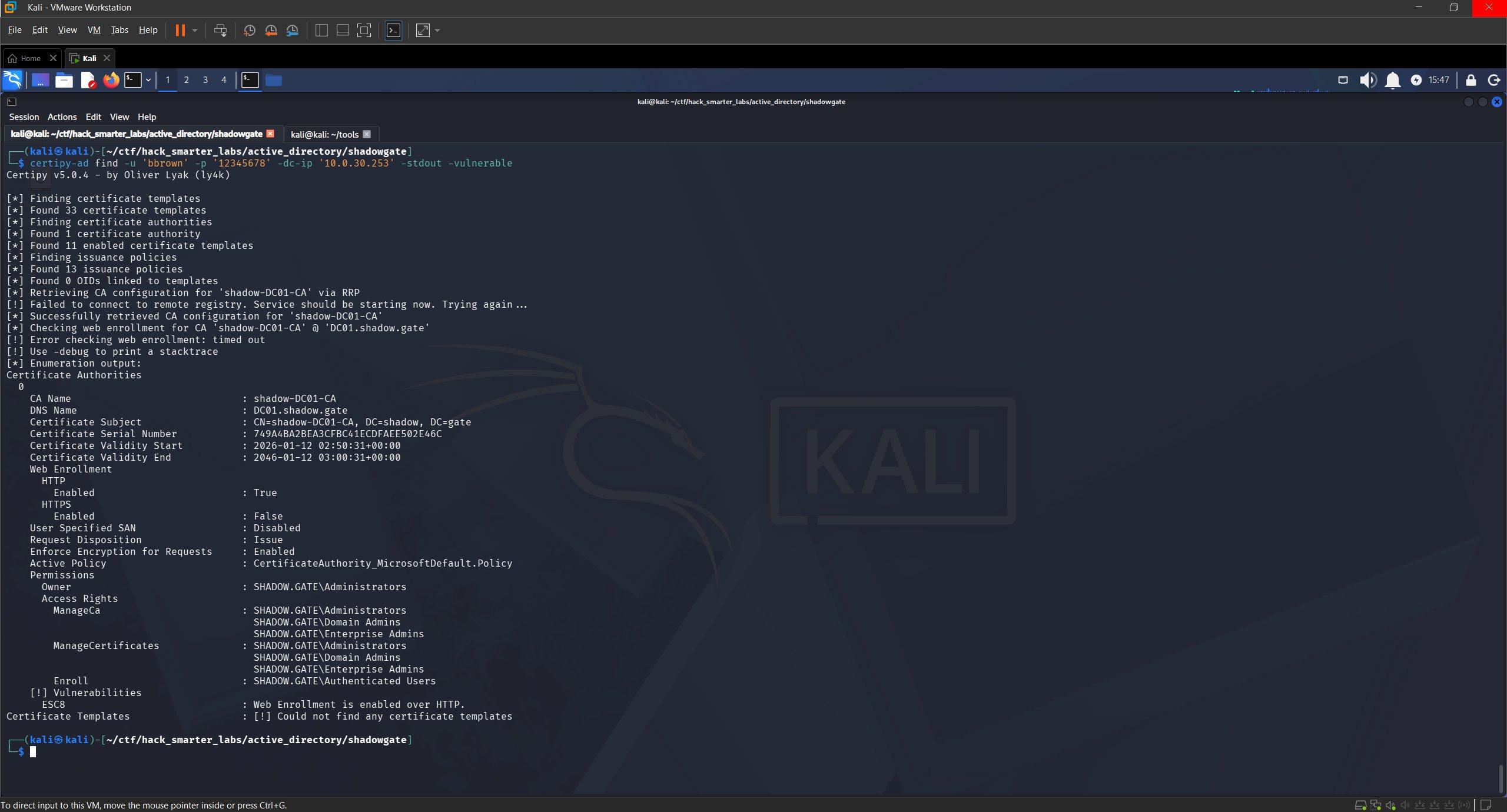Pause the VM with the orange pause icon
The width and height of the screenshot is (1507, 812).
180,30
